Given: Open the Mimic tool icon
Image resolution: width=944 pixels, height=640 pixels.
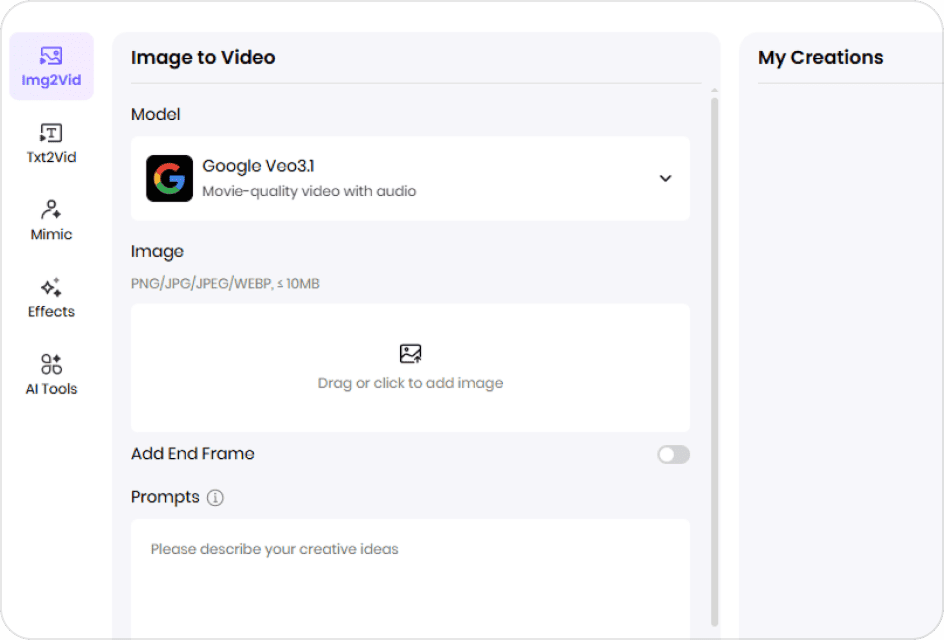Looking at the screenshot, I should pyautogui.click(x=51, y=210).
